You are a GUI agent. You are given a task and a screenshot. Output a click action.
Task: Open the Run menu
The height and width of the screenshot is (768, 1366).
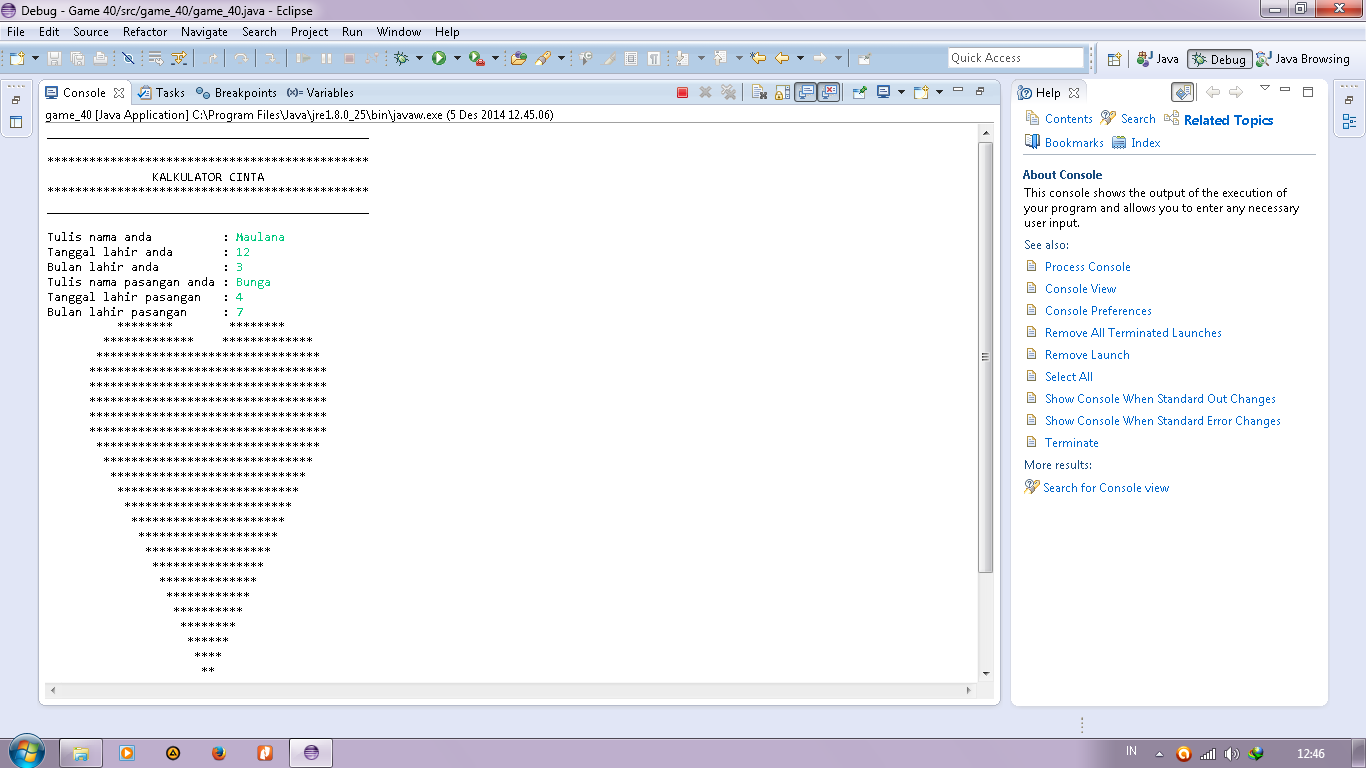352,31
